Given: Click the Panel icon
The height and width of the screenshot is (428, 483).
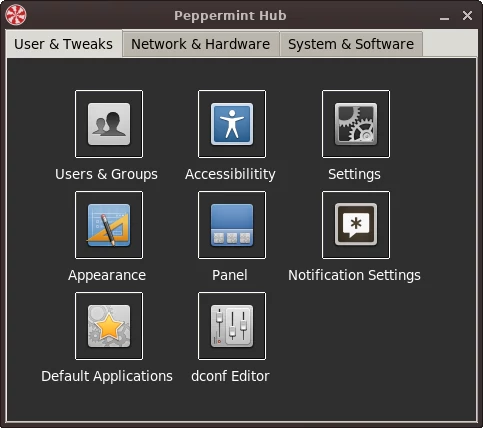Looking at the screenshot, I should tap(232, 225).
